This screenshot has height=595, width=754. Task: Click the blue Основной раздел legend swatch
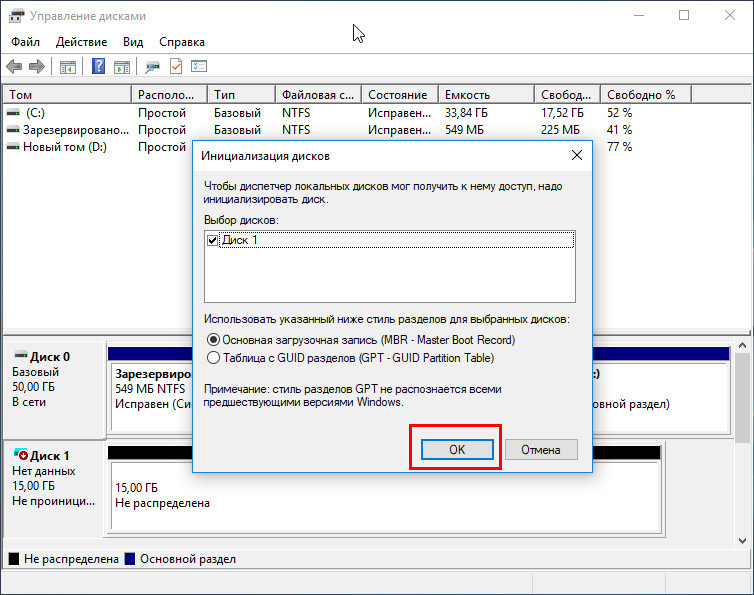point(130,558)
